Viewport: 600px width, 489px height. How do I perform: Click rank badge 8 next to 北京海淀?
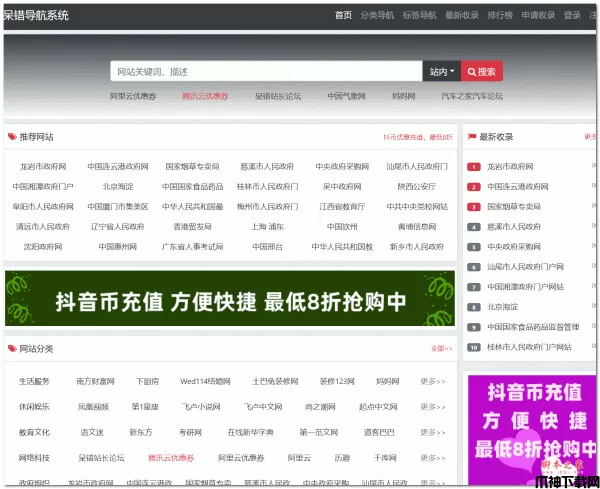tap(474, 307)
